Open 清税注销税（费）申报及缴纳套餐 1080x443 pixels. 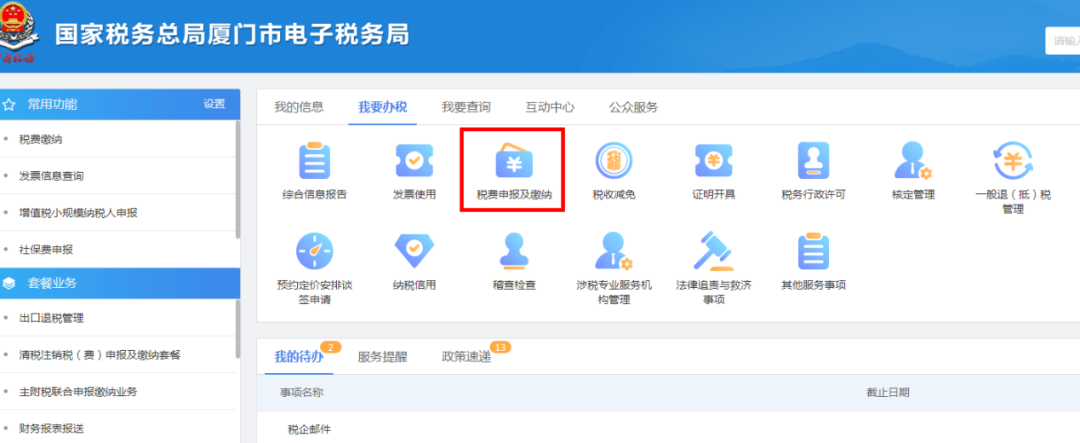tap(100, 356)
